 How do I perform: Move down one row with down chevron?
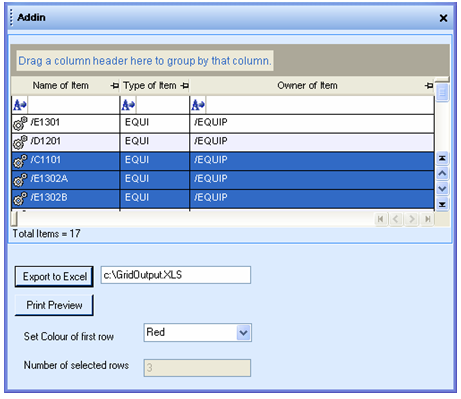coord(442,189)
